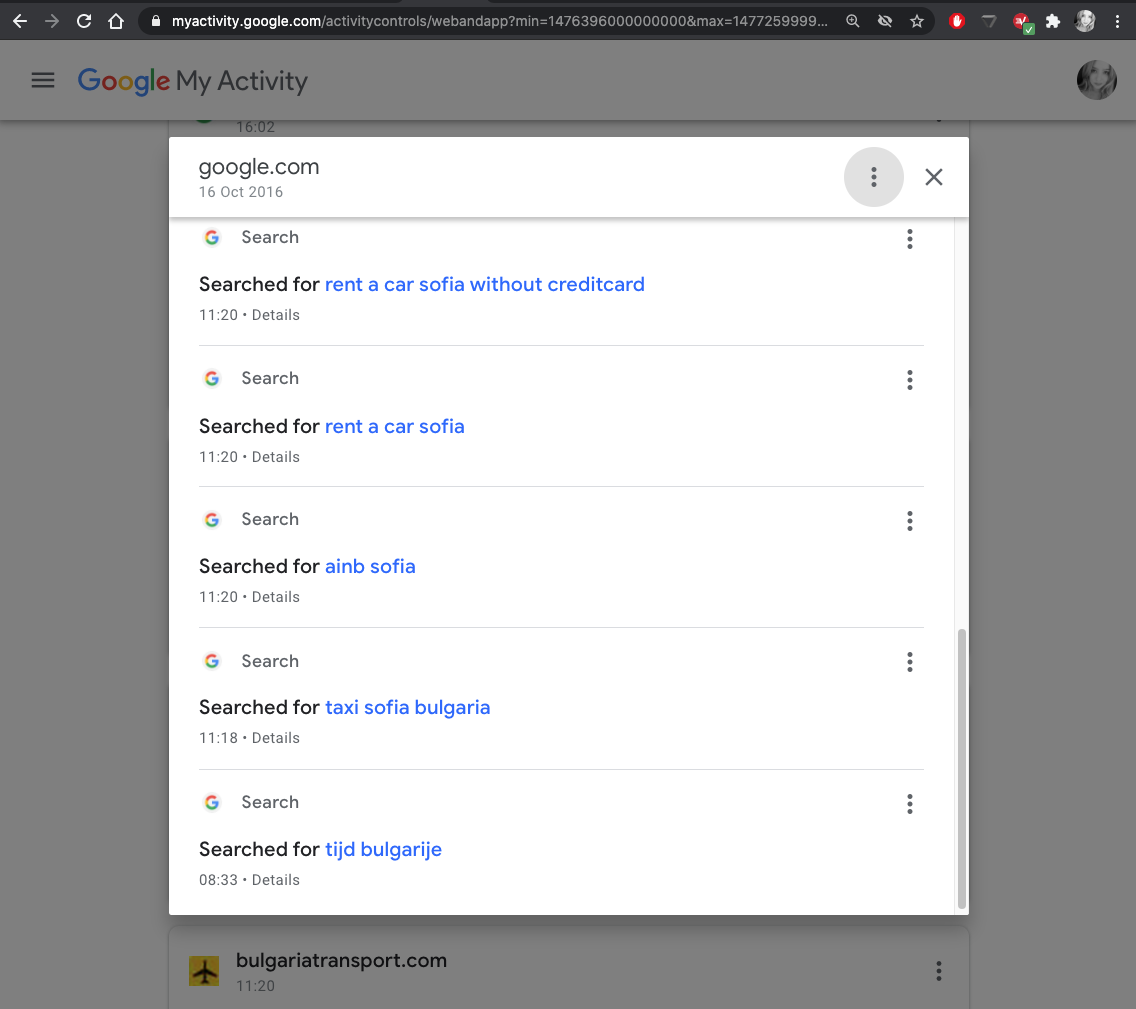Click the Google My Activity logo
The width and height of the screenshot is (1136, 1009).
[x=193, y=81]
